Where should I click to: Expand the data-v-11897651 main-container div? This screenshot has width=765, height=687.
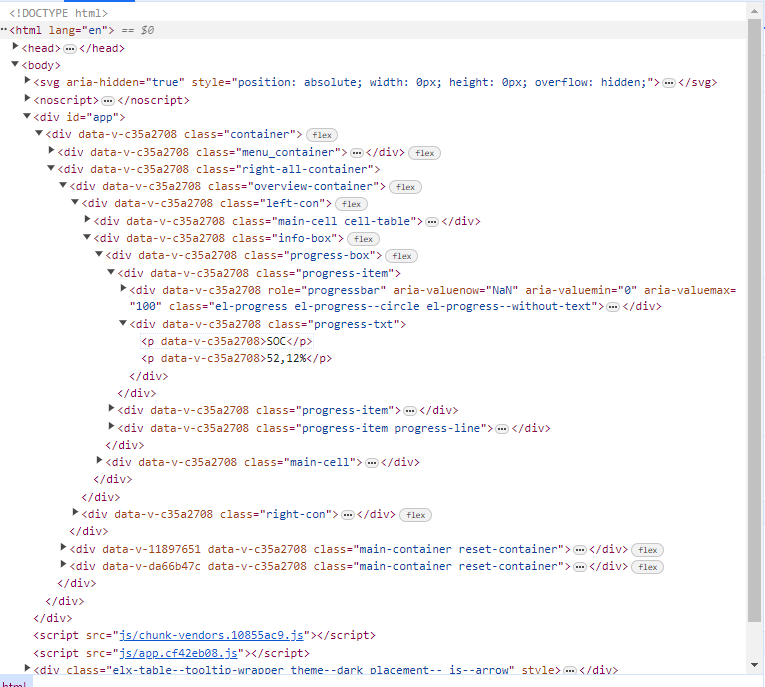[x=63, y=547]
